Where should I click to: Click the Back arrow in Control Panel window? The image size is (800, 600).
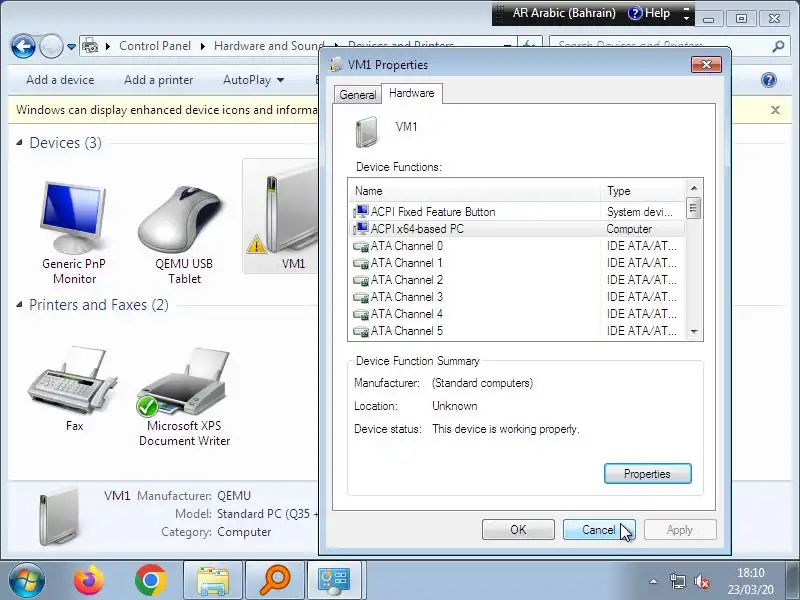23,47
